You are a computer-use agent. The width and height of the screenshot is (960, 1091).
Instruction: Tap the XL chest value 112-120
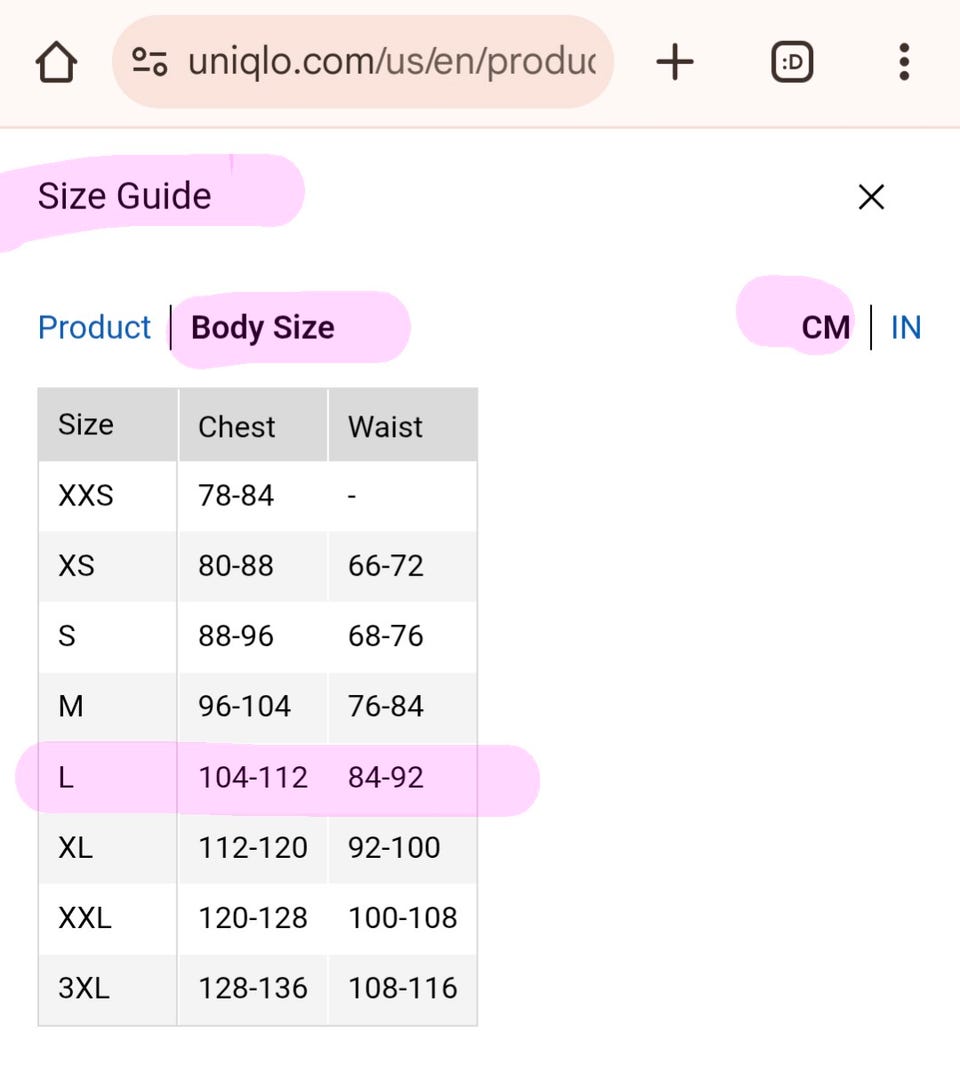253,847
